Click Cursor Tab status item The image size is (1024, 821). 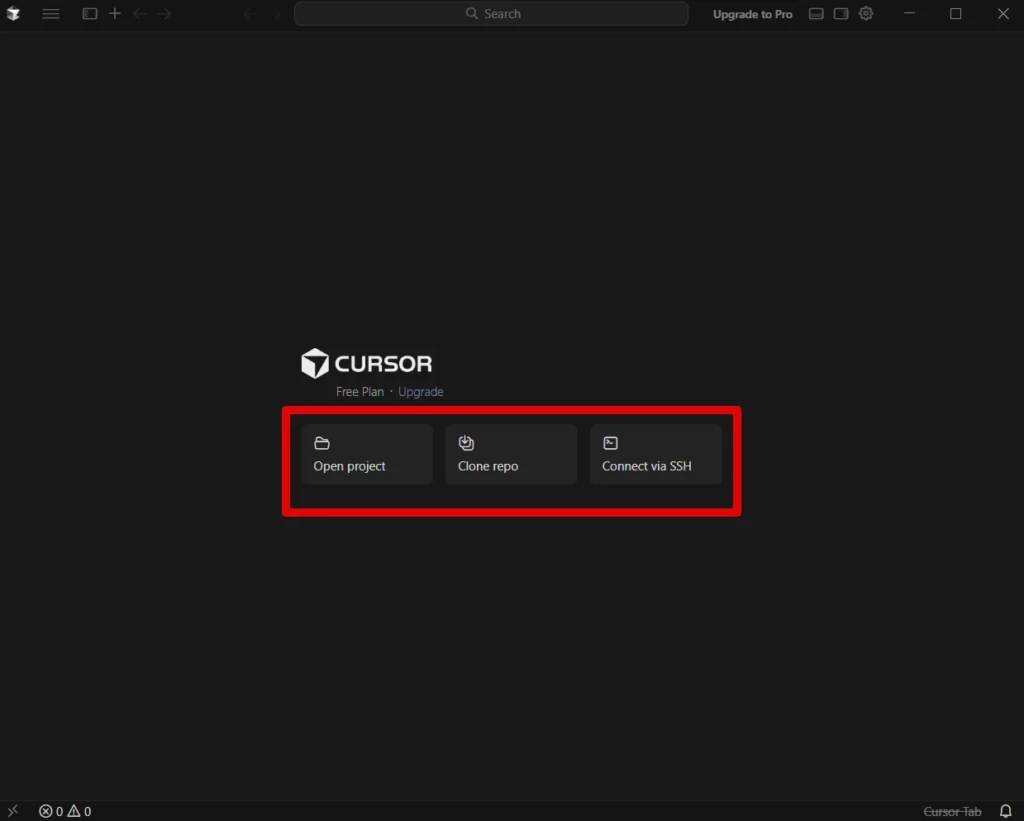pyautogui.click(x=952, y=811)
